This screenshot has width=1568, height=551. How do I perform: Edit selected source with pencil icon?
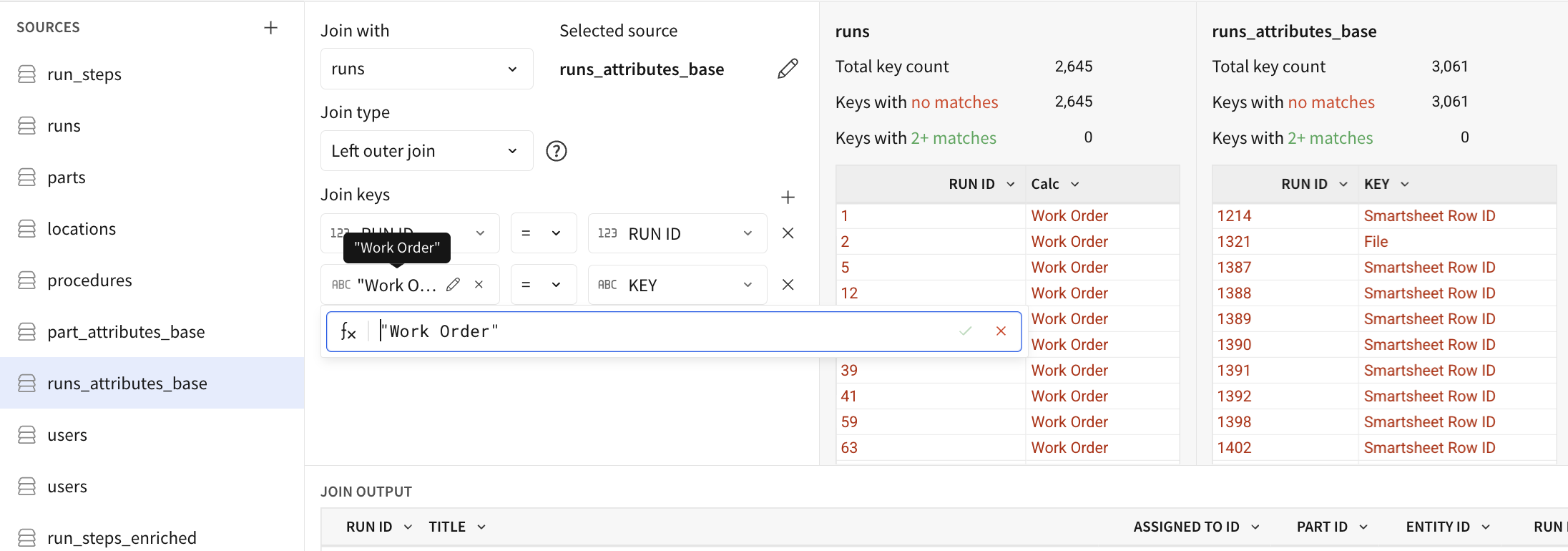[x=788, y=69]
